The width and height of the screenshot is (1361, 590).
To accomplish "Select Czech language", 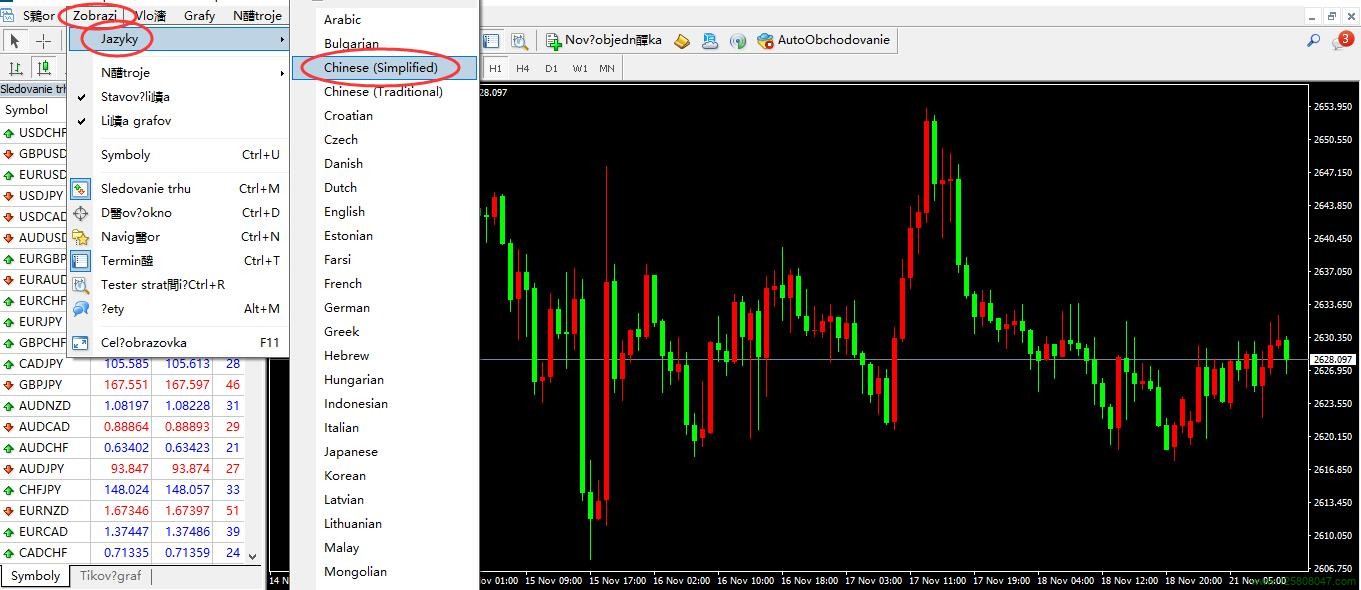I will (x=385, y=140).
